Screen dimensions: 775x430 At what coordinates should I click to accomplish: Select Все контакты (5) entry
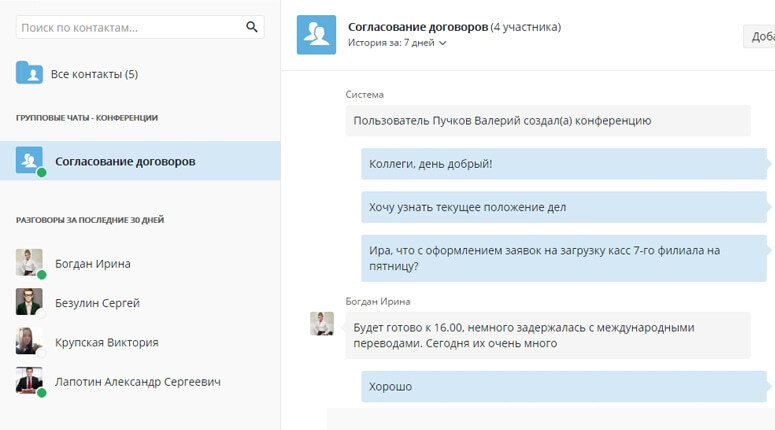coord(94,74)
